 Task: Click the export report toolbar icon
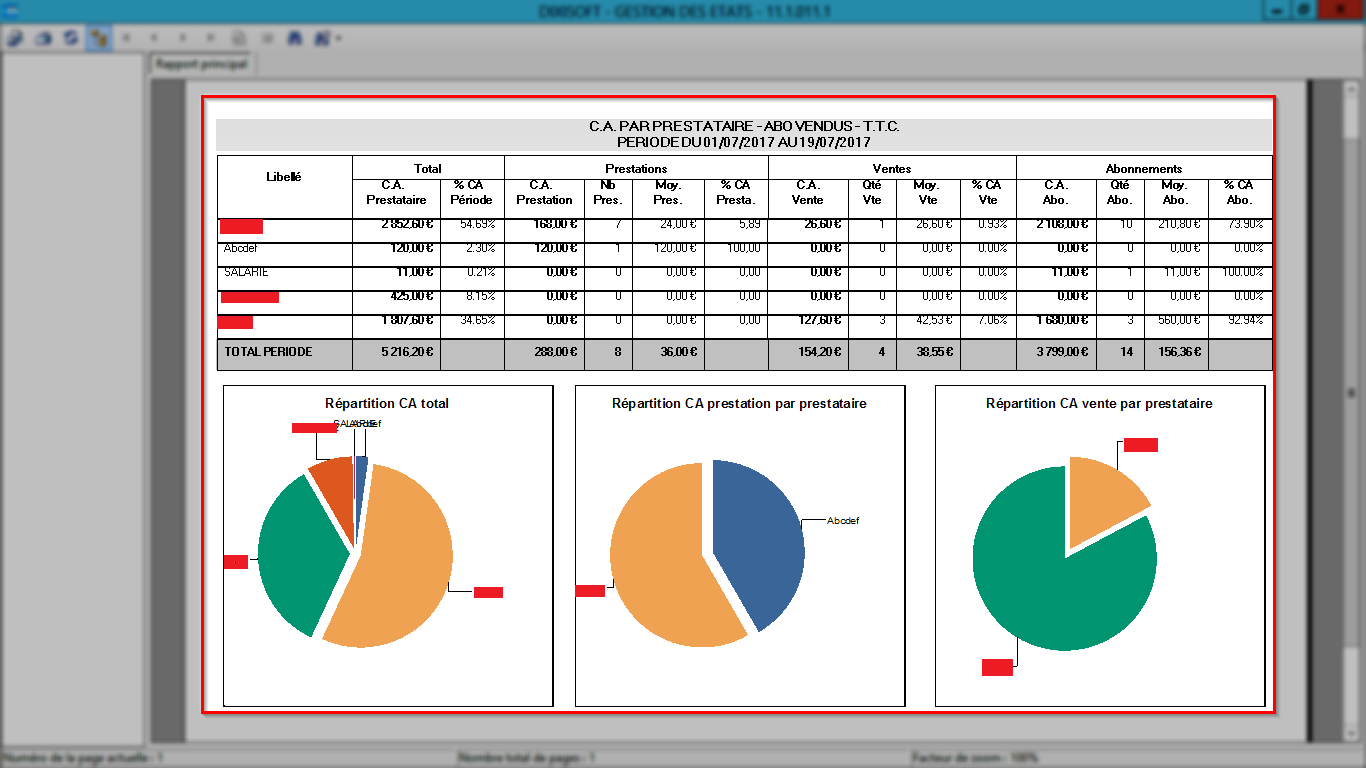[16, 38]
